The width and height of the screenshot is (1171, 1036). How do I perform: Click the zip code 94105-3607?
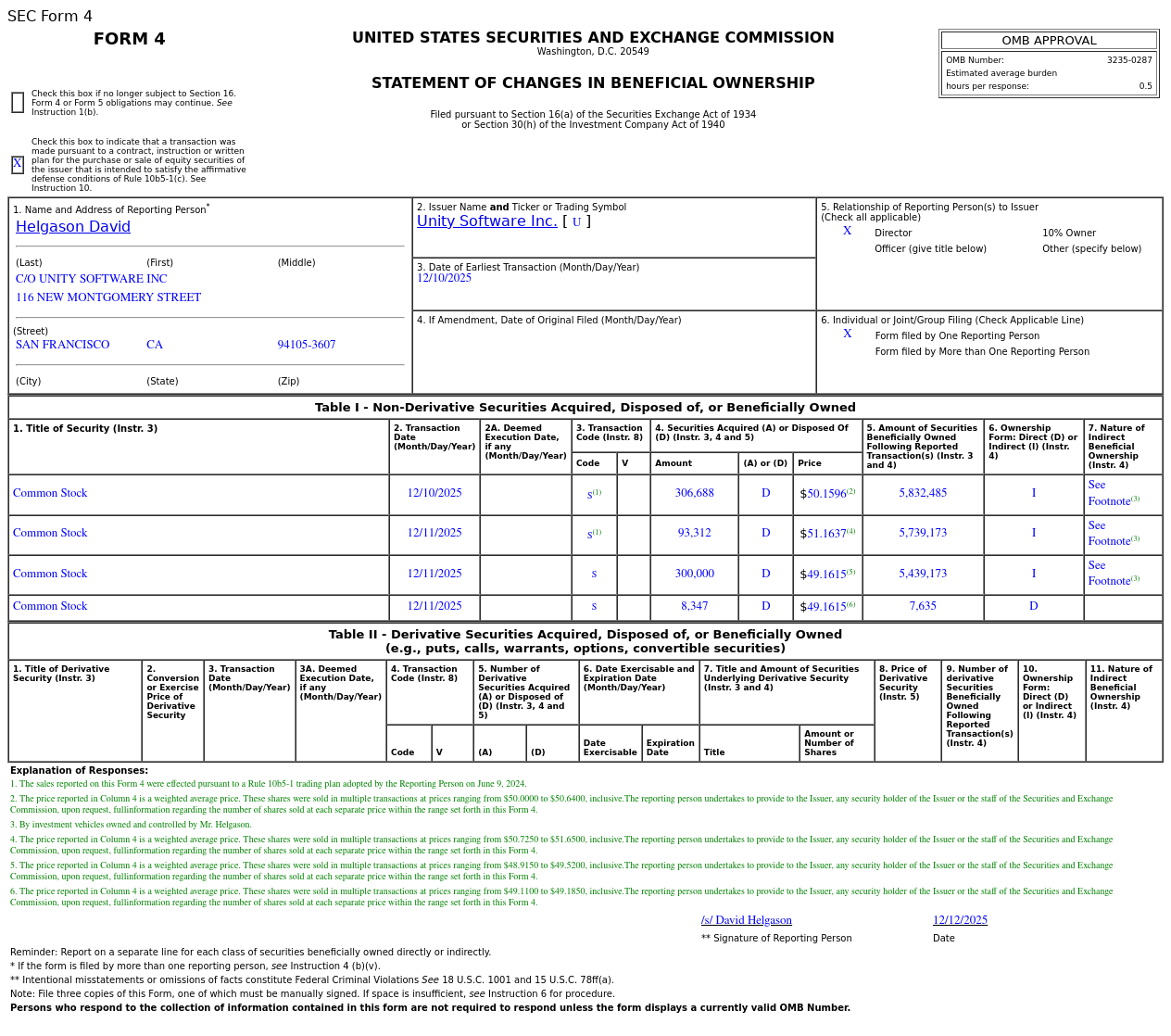pos(307,345)
